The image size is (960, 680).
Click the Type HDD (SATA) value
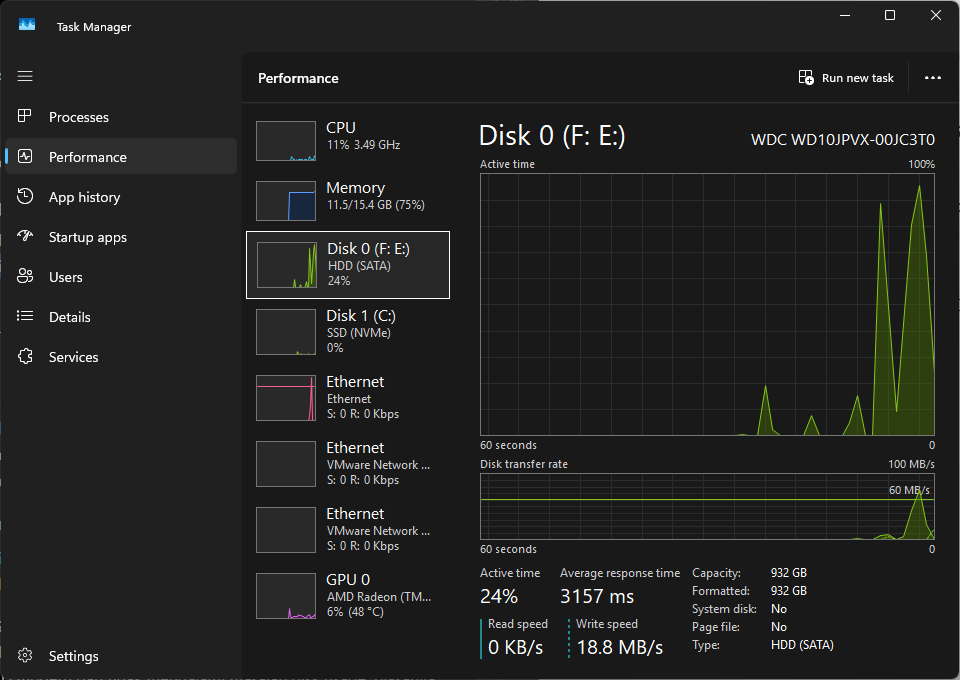[802, 645]
